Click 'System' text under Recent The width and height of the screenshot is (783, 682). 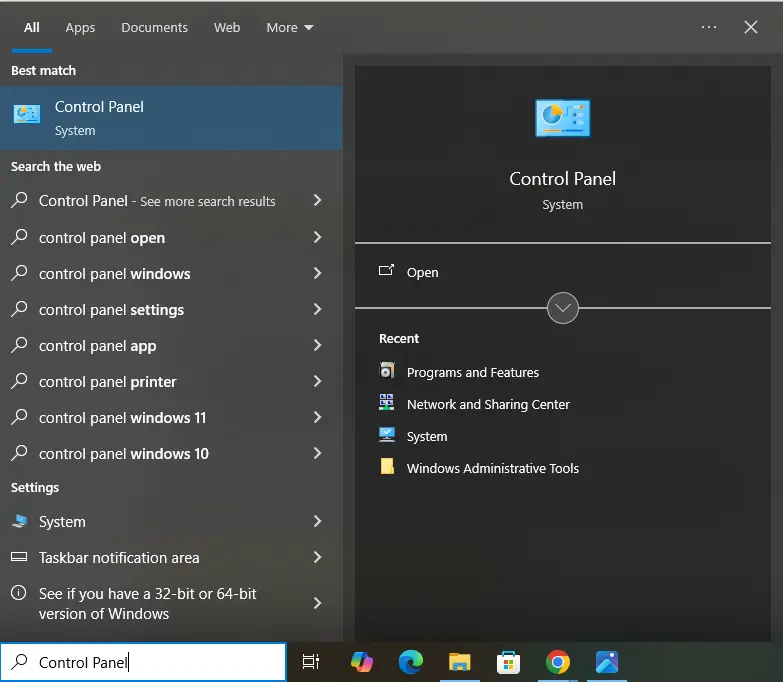(x=427, y=436)
